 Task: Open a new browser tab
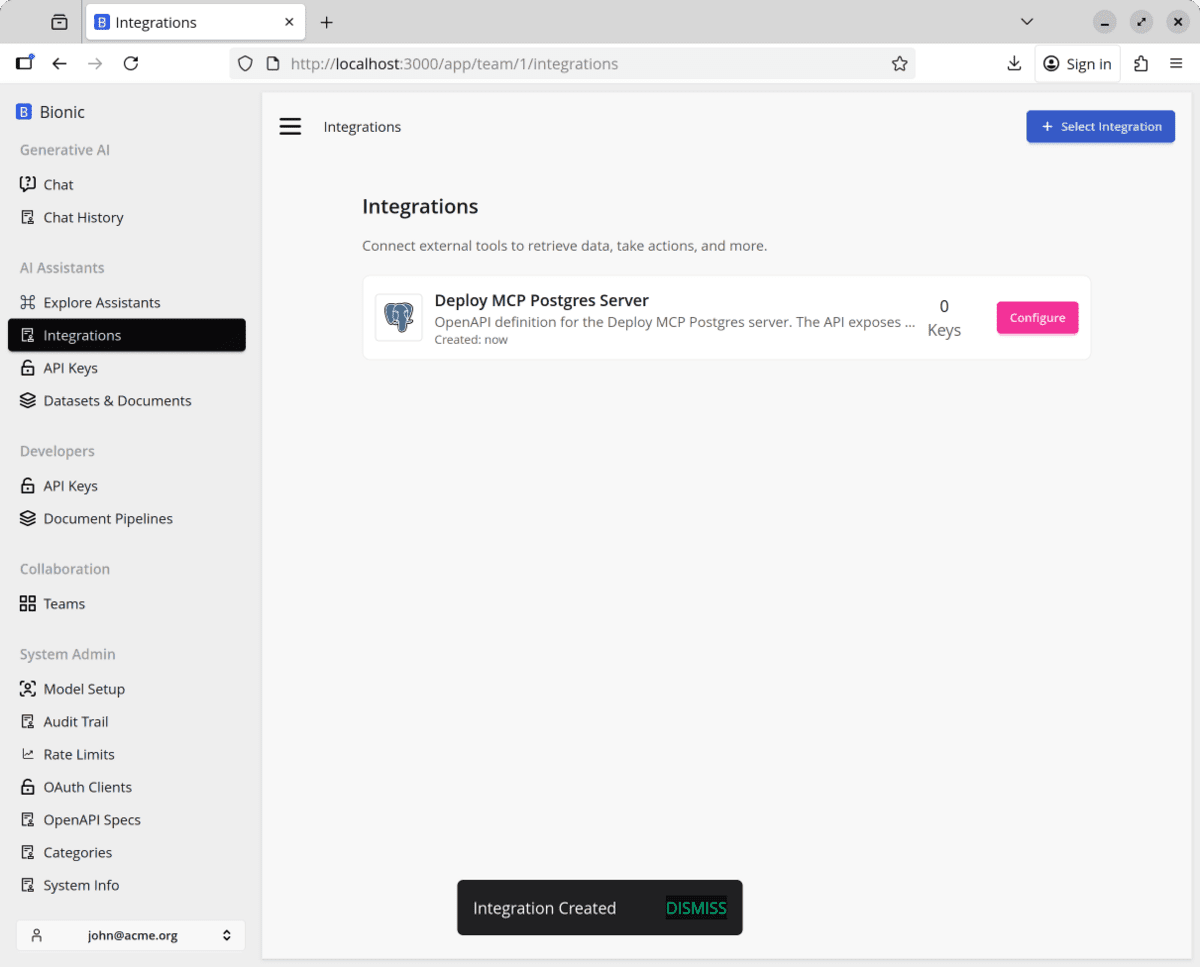326,22
